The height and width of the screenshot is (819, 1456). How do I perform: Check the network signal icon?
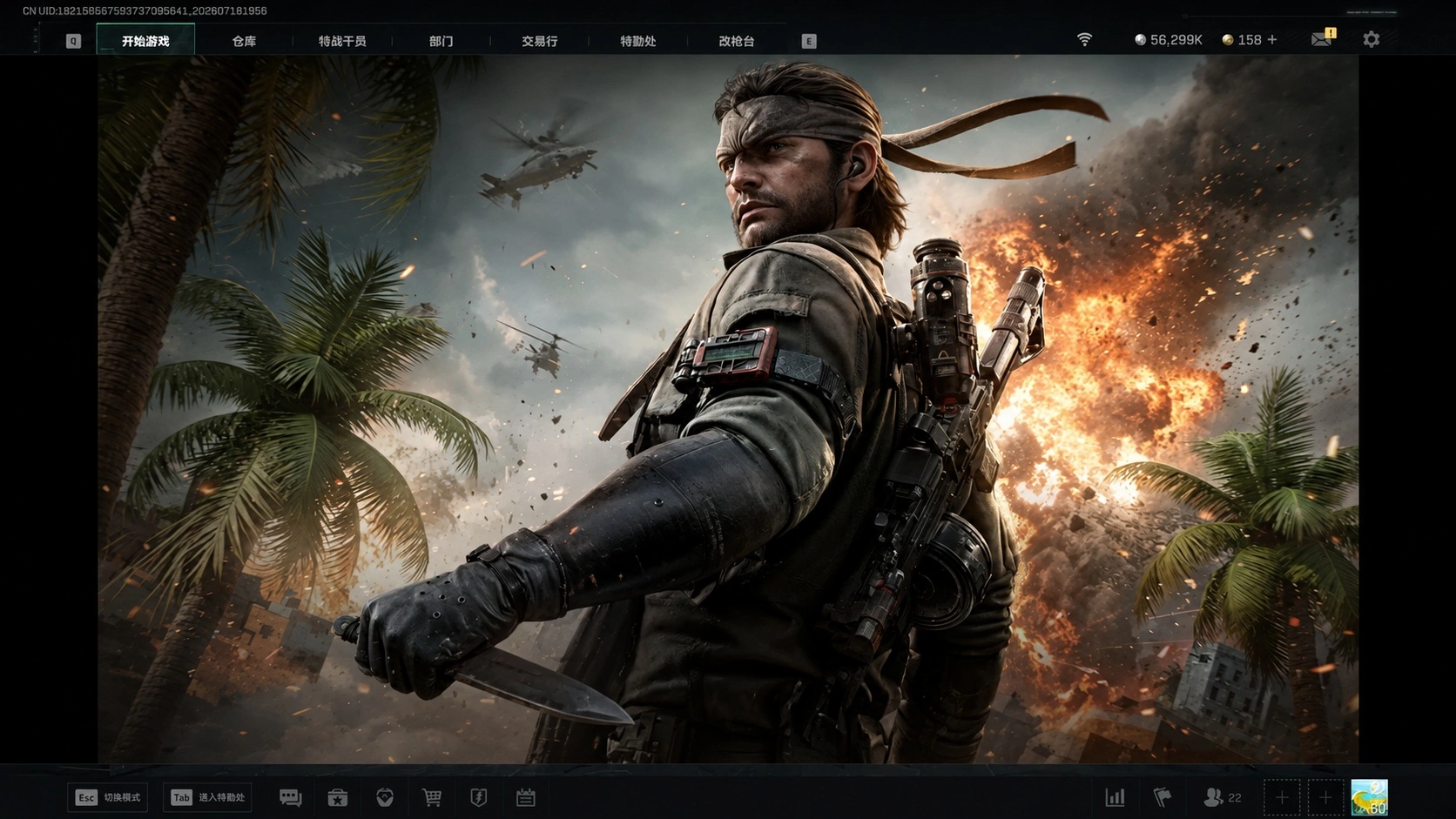(1084, 39)
